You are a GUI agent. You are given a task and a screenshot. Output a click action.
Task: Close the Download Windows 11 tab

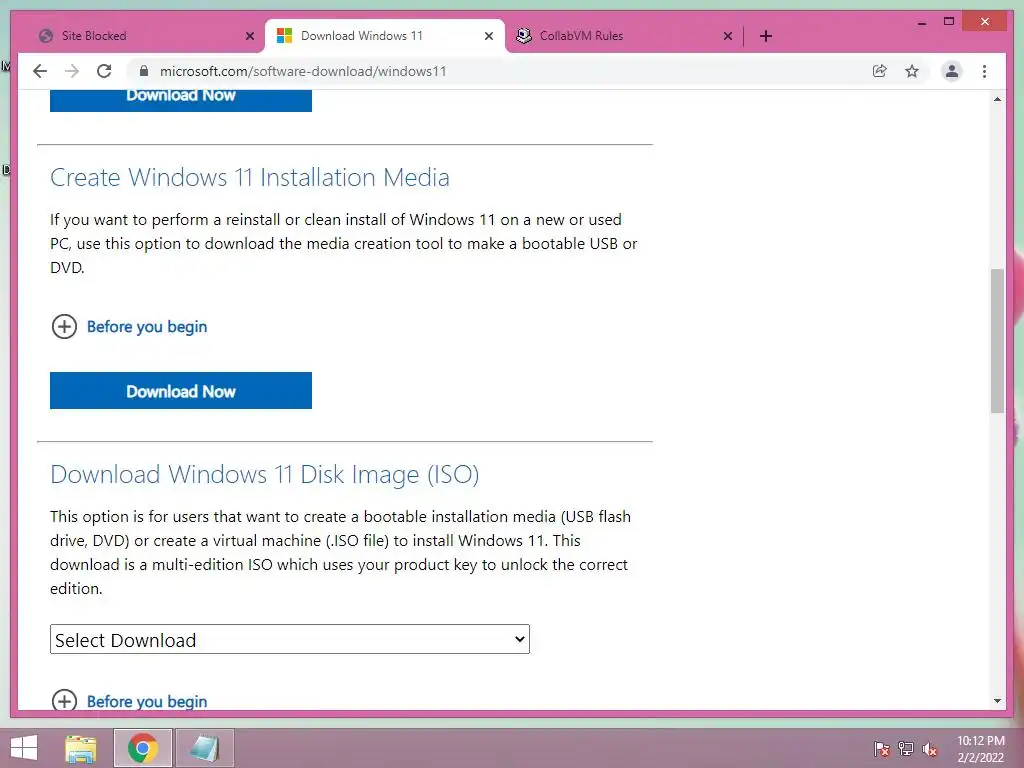pyautogui.click(x=488, y=36)
